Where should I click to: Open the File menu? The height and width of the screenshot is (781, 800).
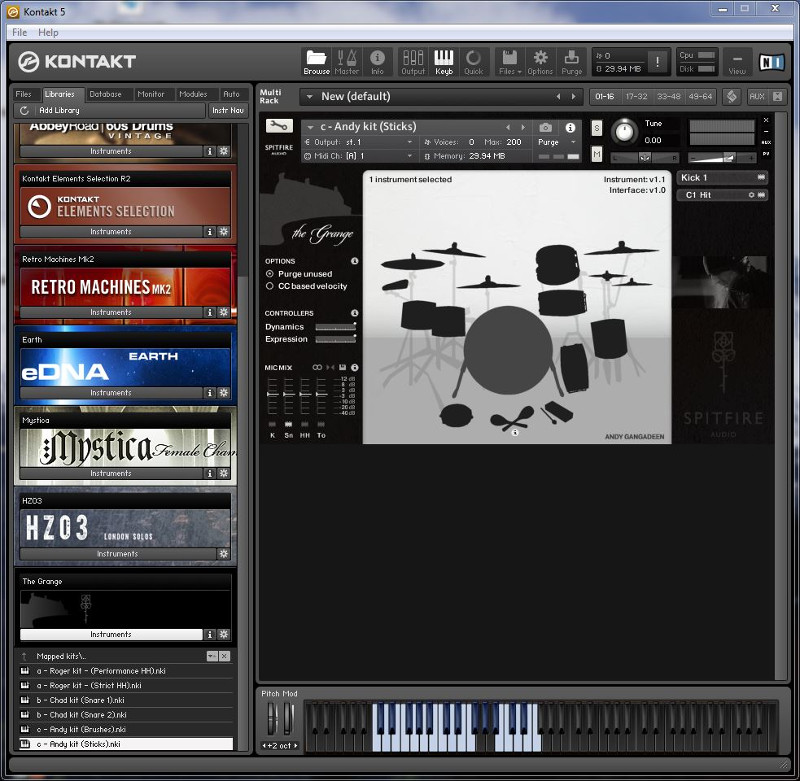[x=19, y=32]
